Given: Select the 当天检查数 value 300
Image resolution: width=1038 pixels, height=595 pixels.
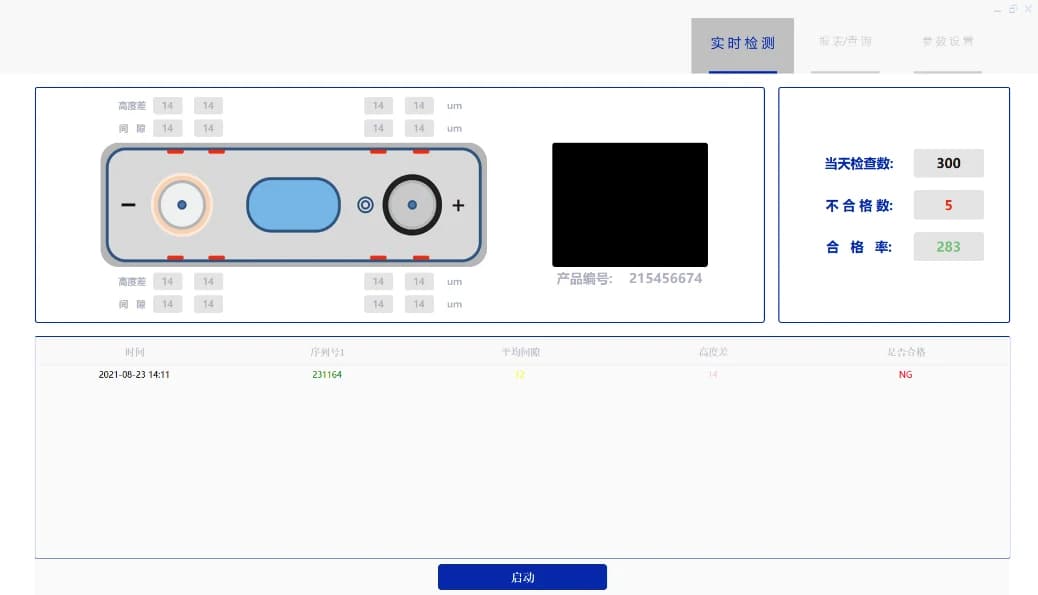Looking at the screenshot, I should coord(948,163).
